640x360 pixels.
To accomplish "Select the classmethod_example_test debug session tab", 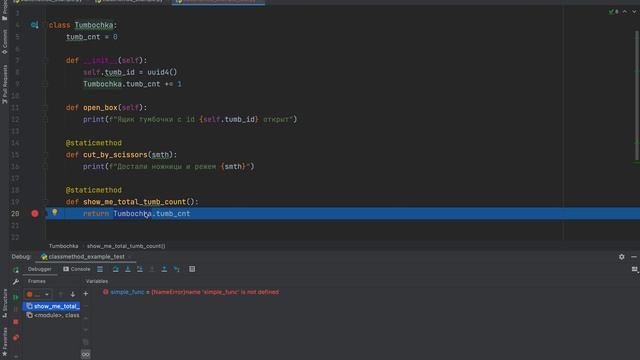I will point(83,257).
